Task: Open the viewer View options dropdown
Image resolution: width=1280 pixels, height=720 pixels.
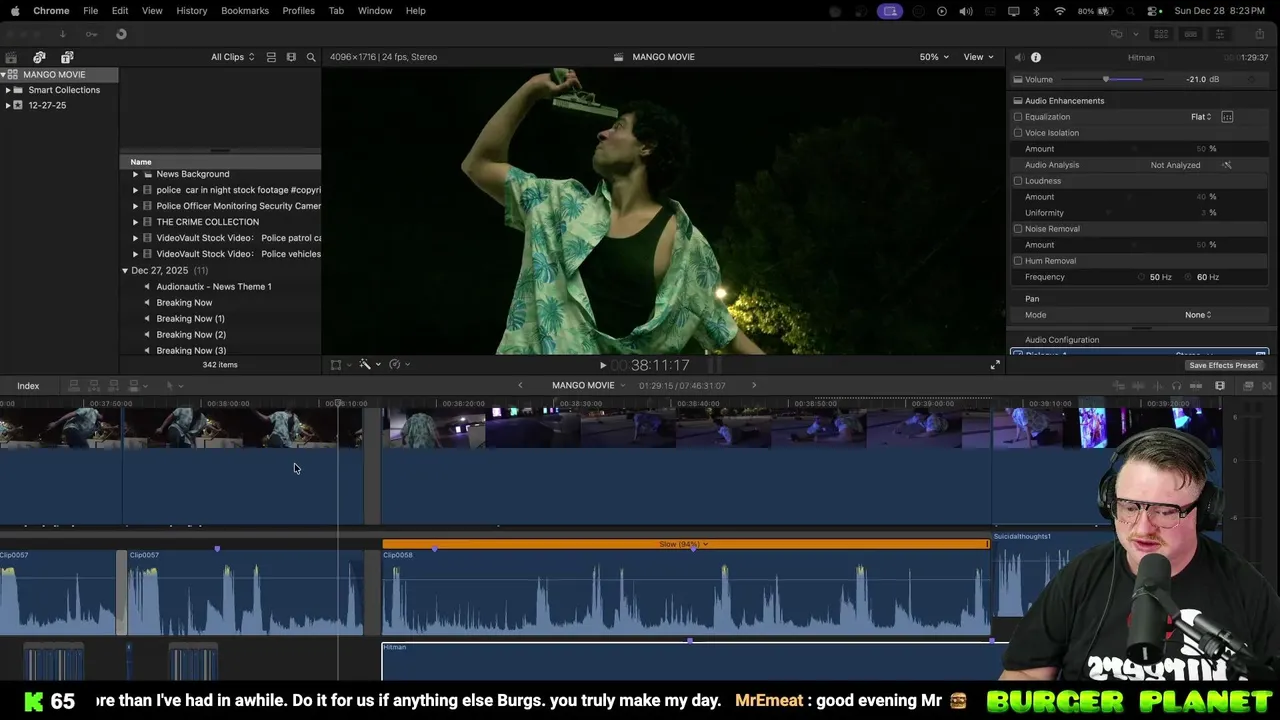Action: click(978, 57)
